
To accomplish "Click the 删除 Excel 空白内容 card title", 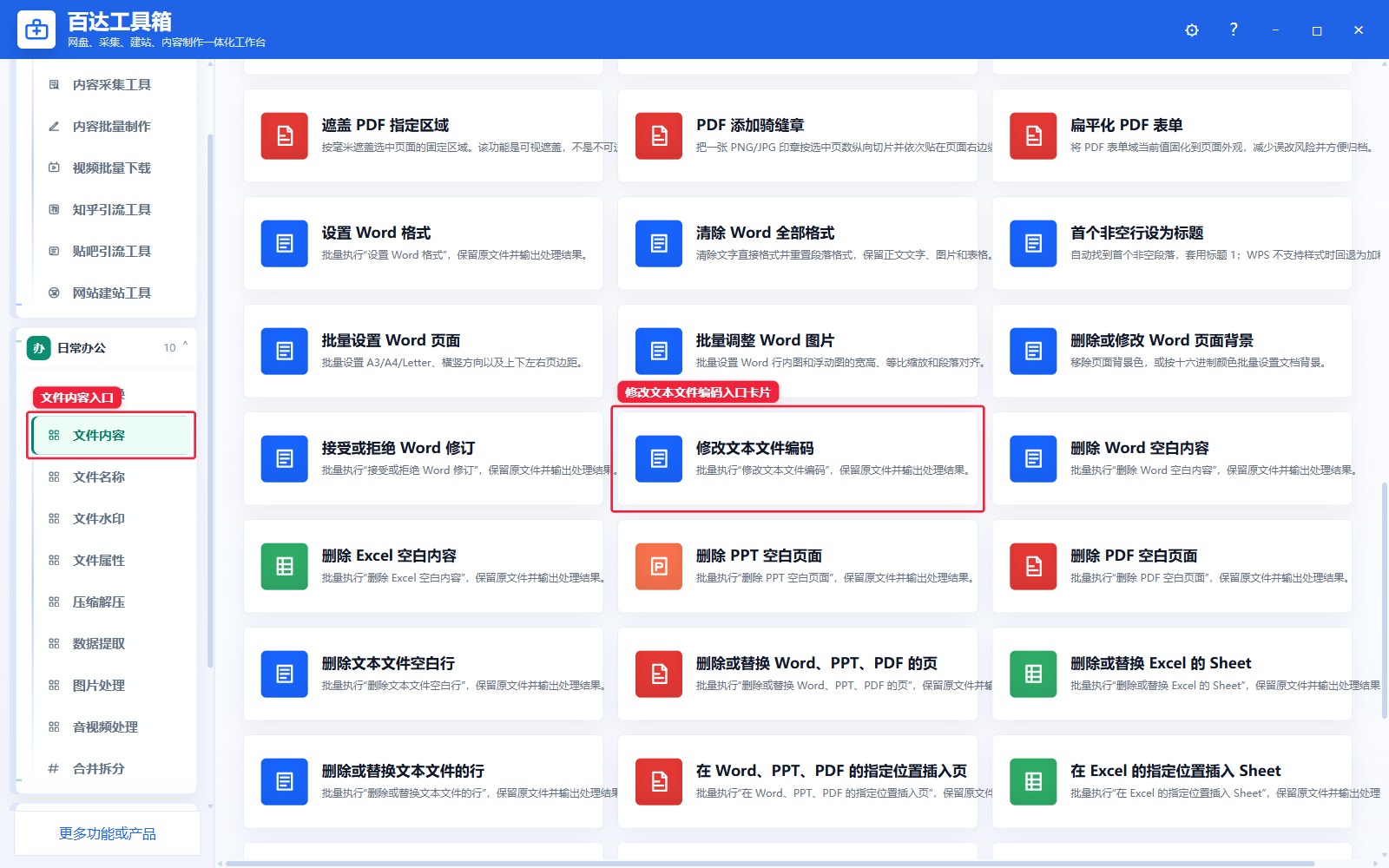I will tap(389, 556).
